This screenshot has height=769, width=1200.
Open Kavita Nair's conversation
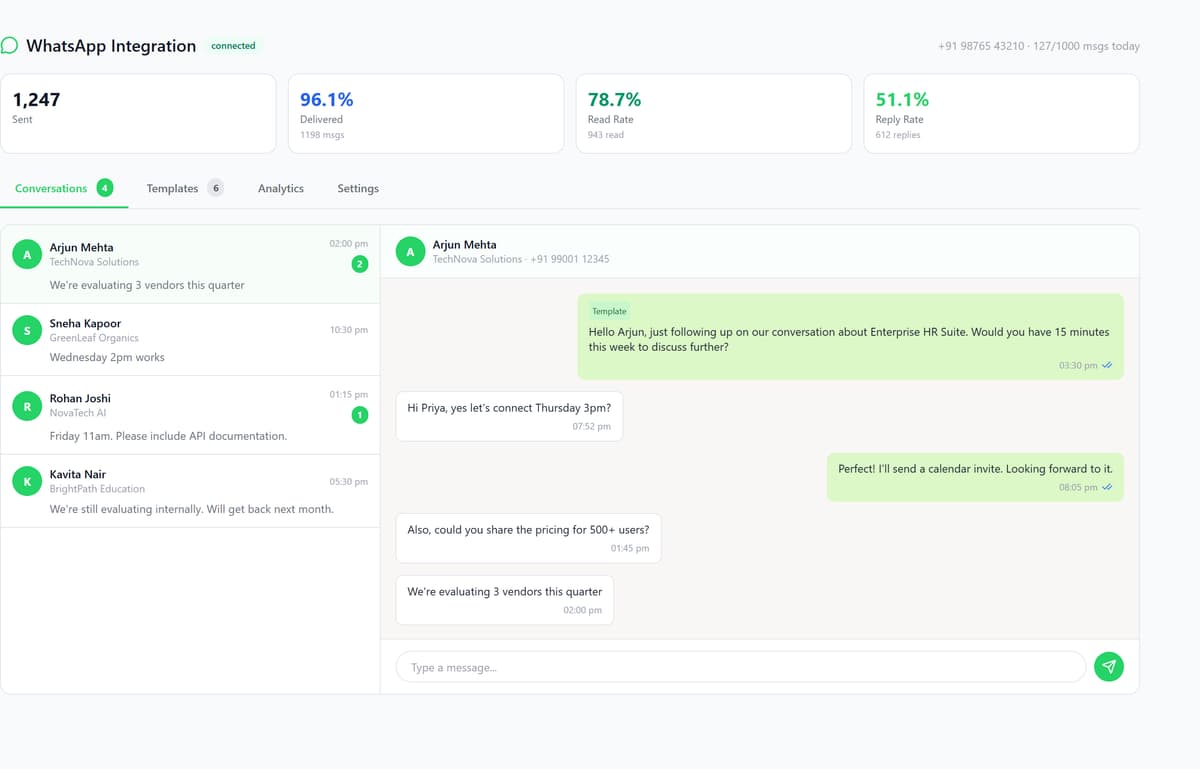(x=190, y=491)
